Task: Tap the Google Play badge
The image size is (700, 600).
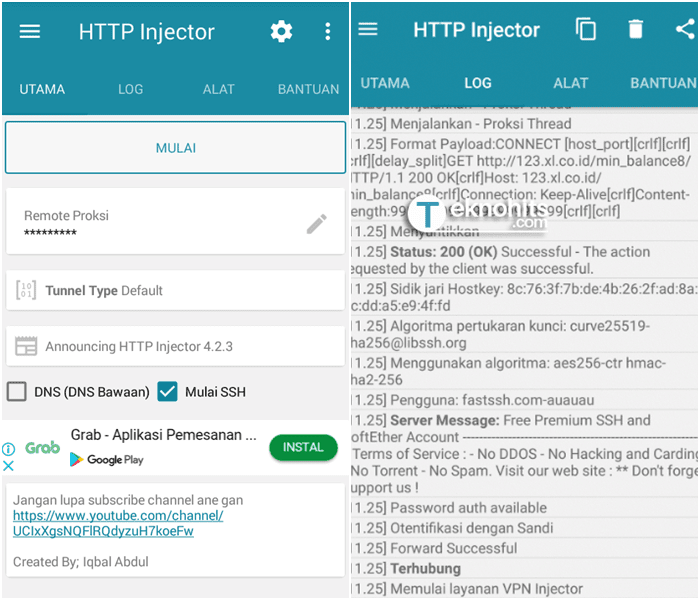Action: pyautogui.click(x=107, y=459)
